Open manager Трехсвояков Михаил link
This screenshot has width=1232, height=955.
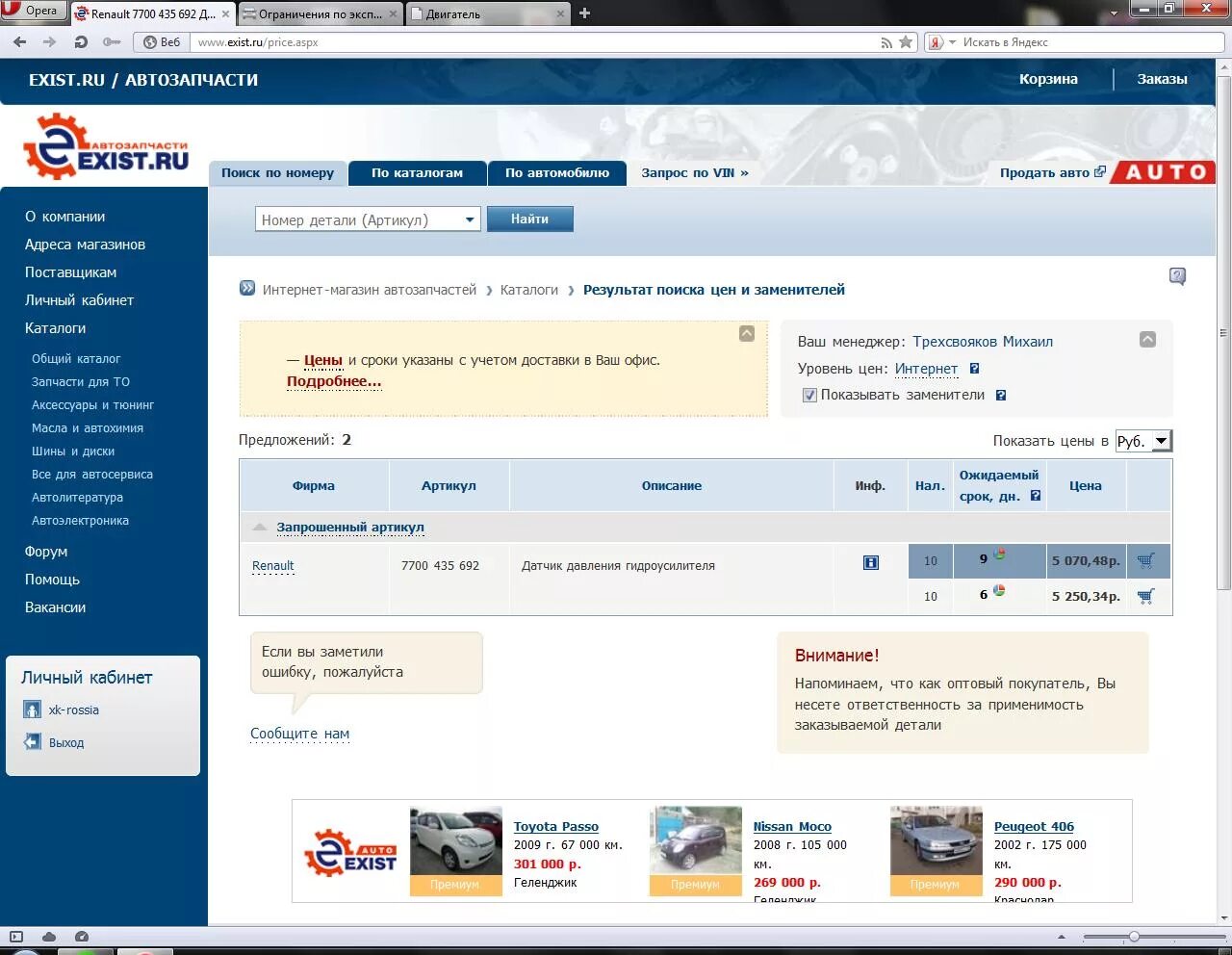coord(983,342)
